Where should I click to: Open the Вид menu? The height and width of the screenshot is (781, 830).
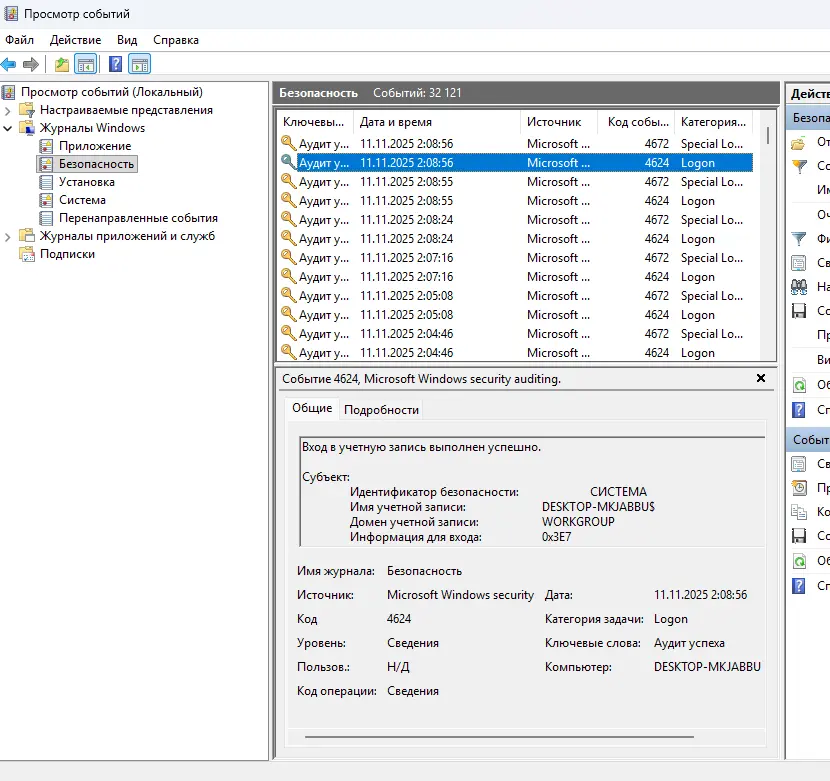click(127, 40)
